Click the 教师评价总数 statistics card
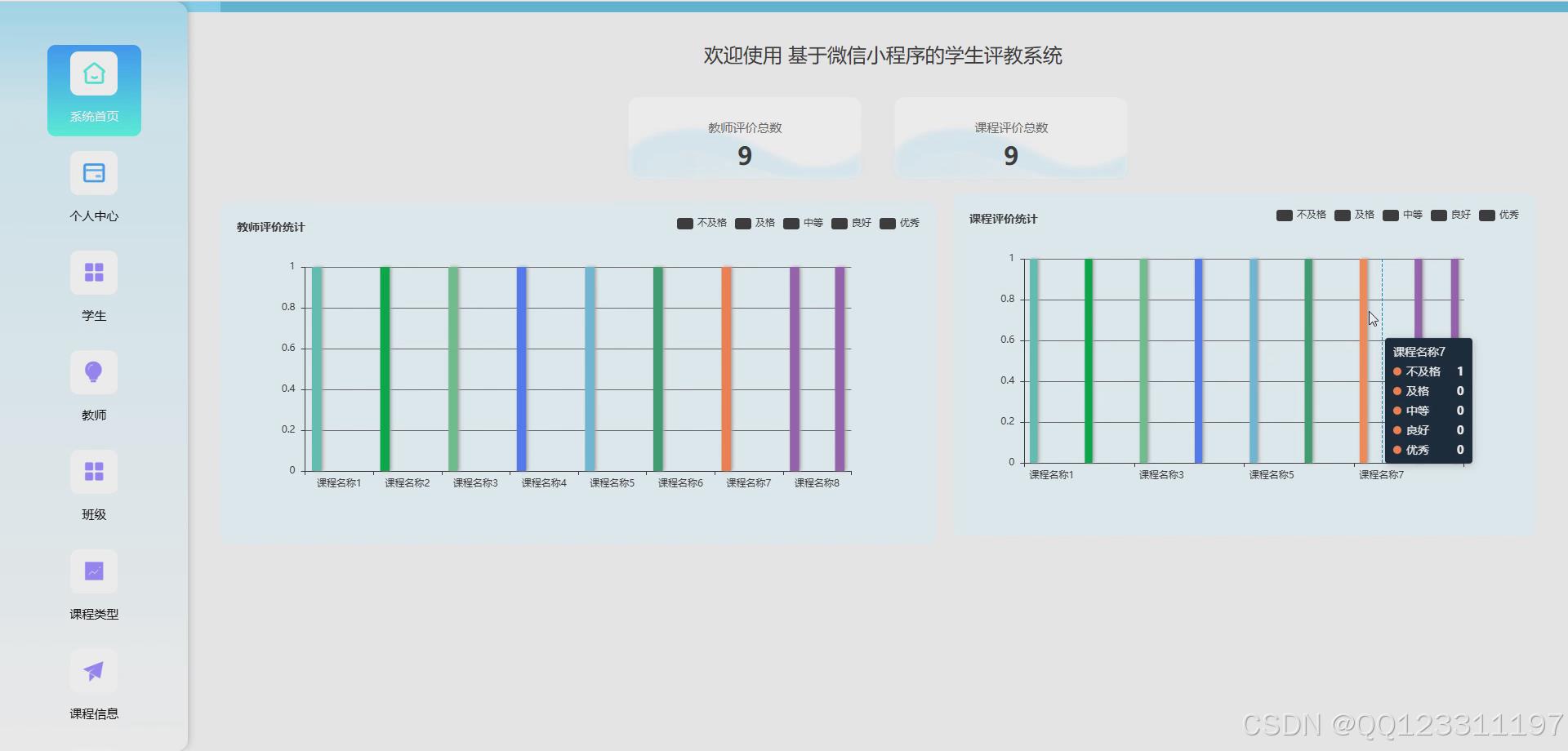This screenshot has height=751, width=1568. point(744,137)
